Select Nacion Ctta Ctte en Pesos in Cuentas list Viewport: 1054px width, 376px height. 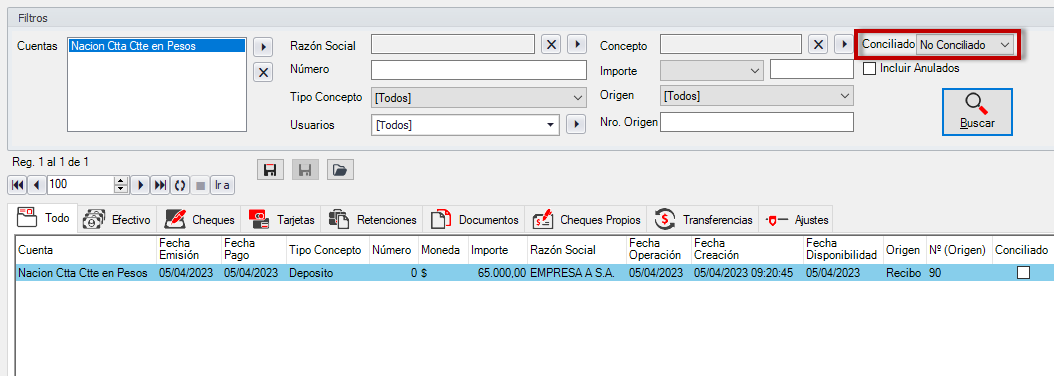[157, 46]
